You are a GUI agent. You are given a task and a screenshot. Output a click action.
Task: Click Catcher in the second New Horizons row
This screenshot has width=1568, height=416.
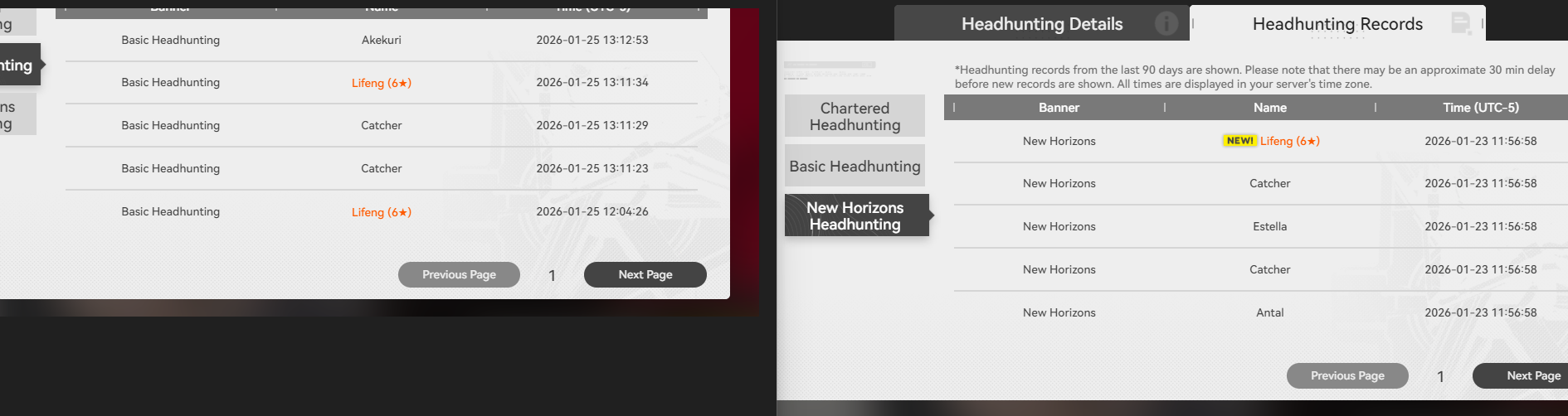[x=1270, y=183]
